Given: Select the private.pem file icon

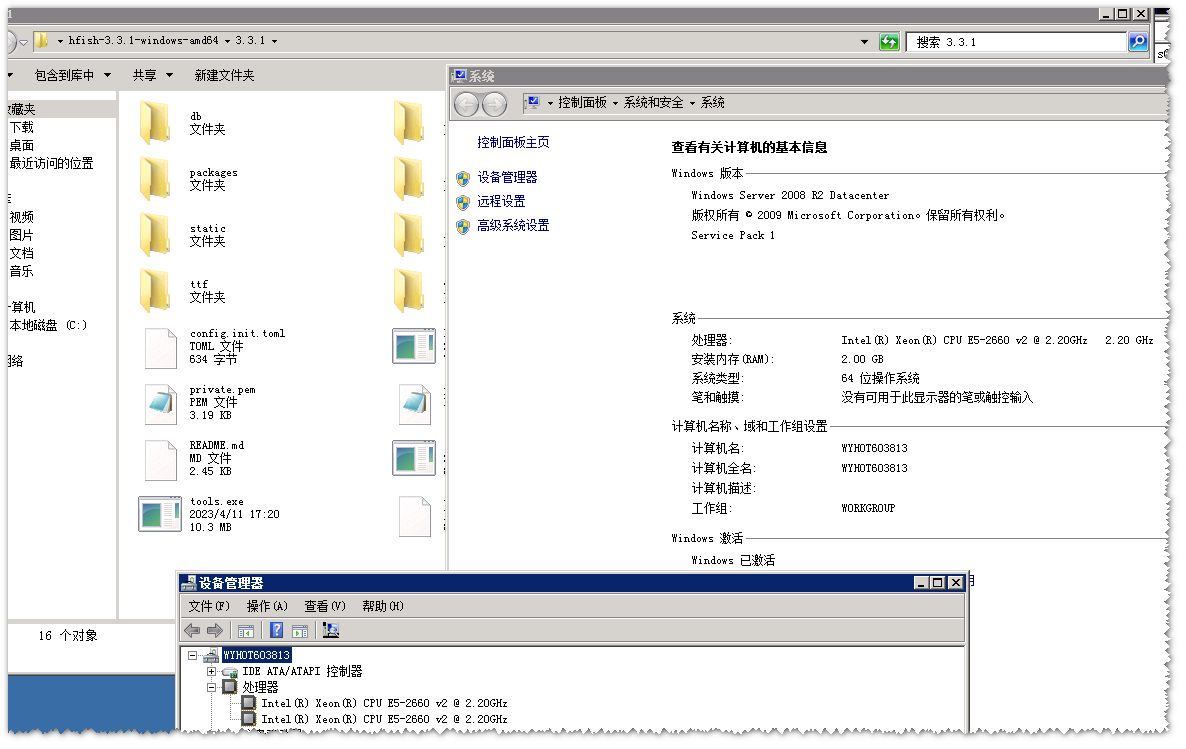Looking at the screenshot, I should point(160,402).
